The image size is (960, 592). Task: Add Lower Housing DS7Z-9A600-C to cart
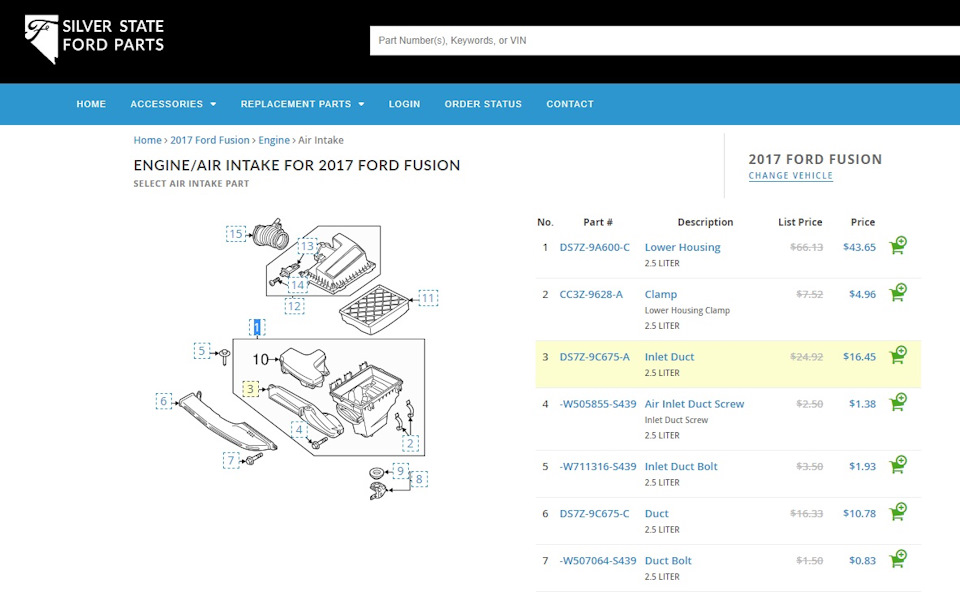(898, 245)
